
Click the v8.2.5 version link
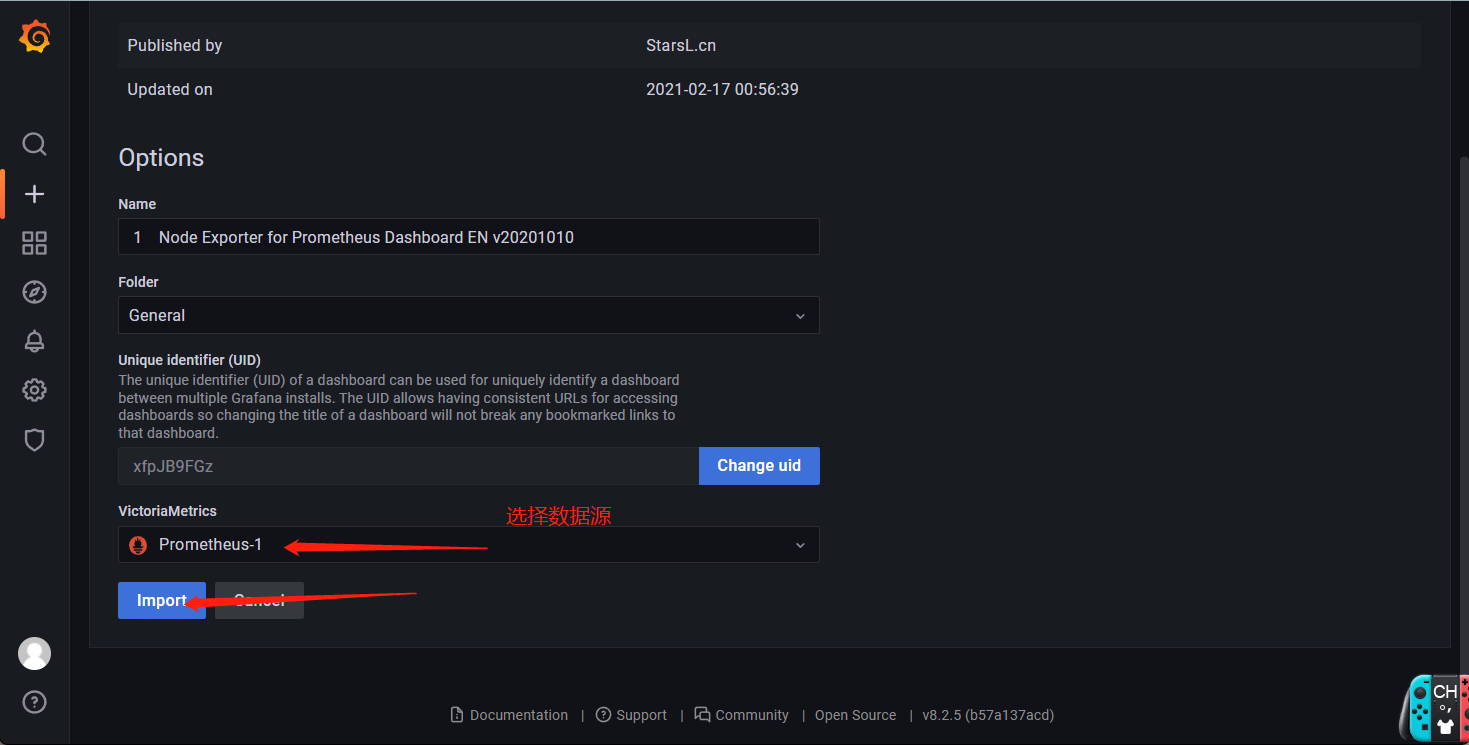[x=988, y=715]
